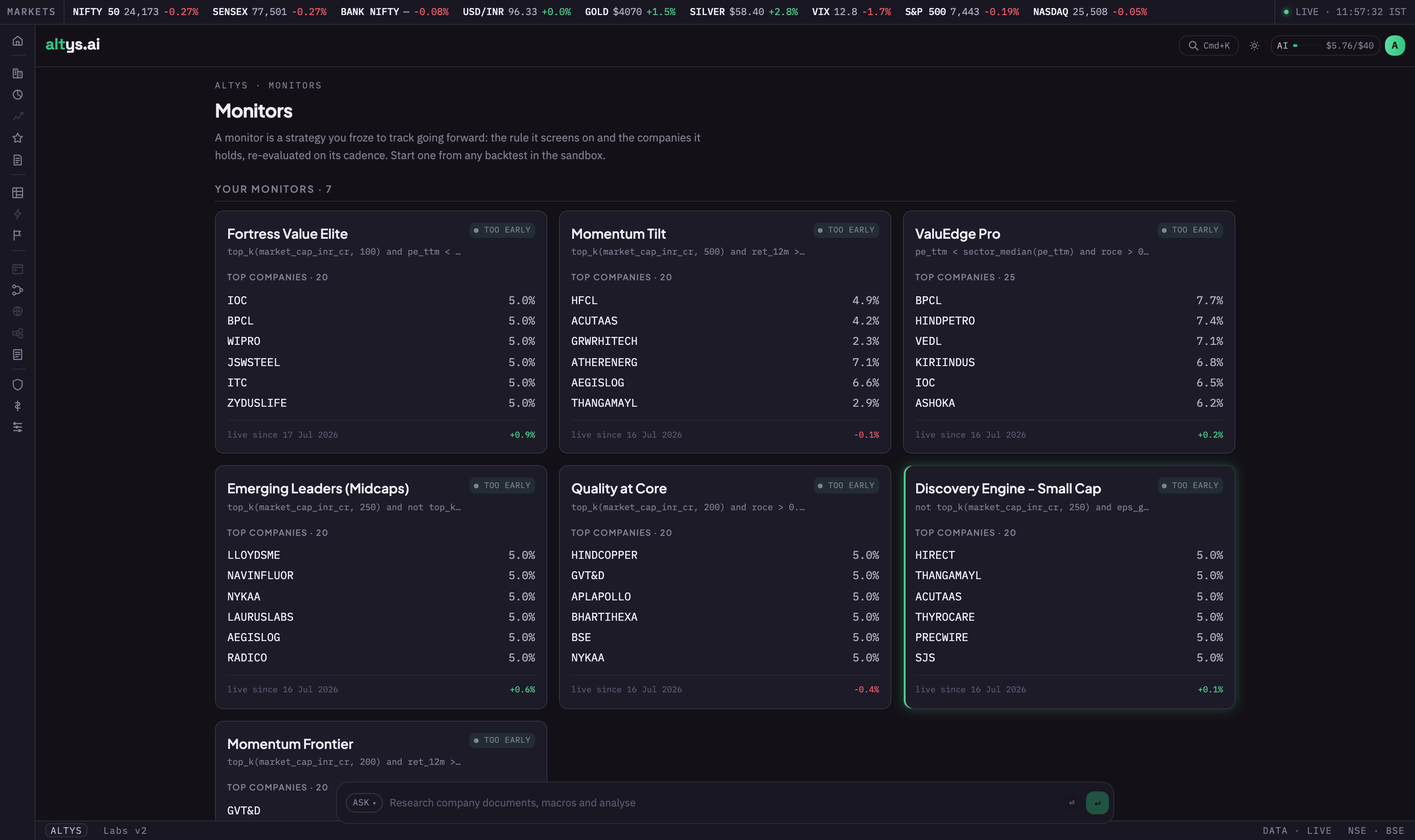Select the Labs v2 footer tab
This screenshot has height=840, width=1415.
tap(125, 830)
